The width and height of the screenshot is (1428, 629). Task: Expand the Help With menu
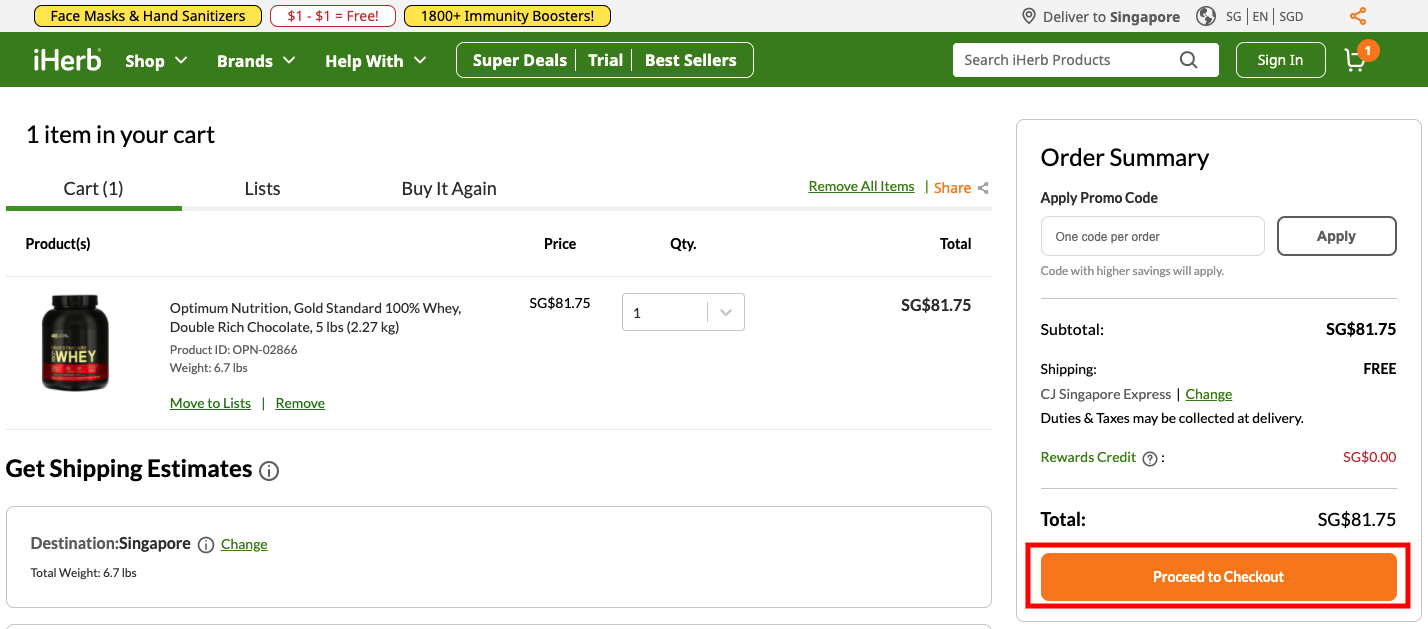click(375, 61)
